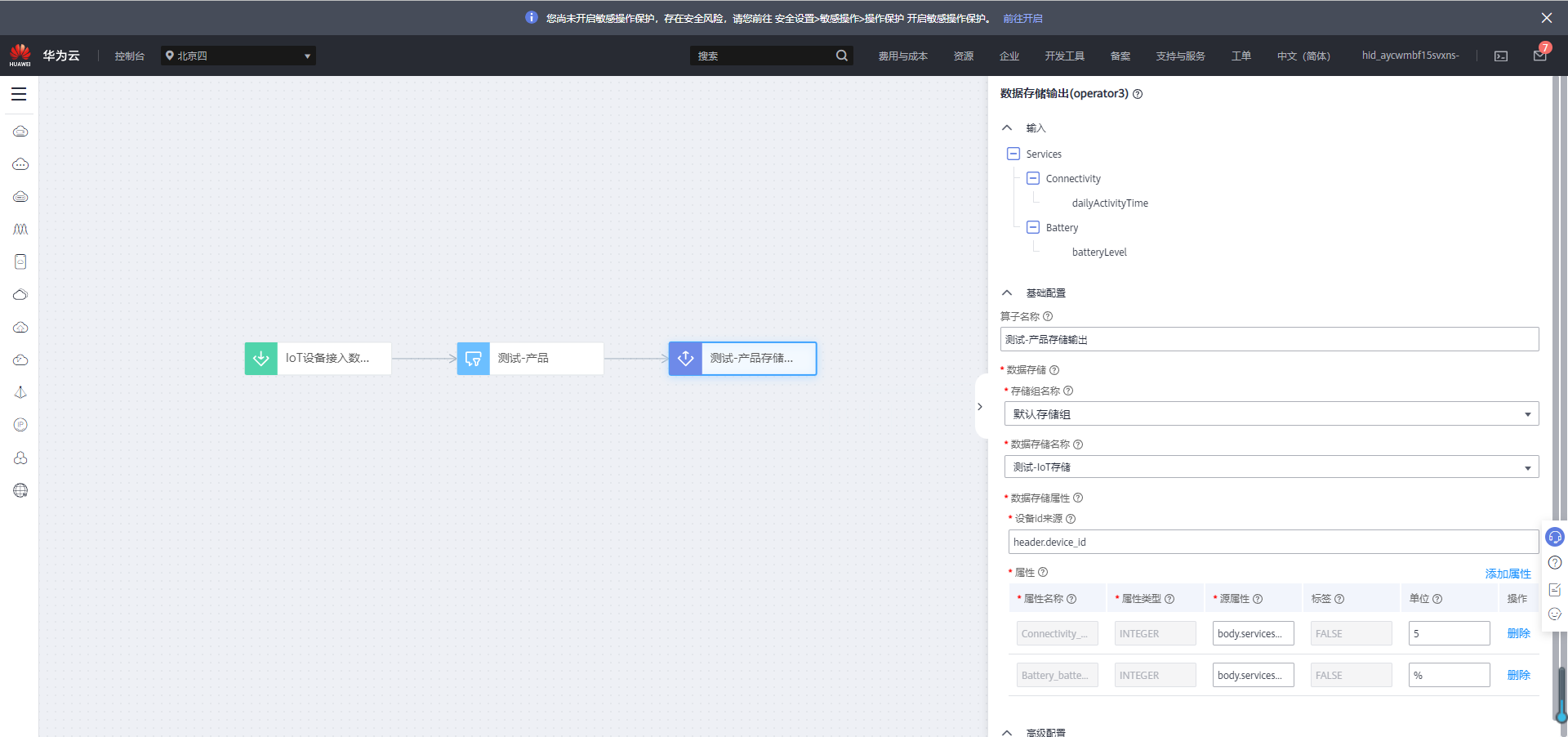Switch language via 中文 (简体)
The width and height of the screenshot is (1568, 737).
point(1303,56)
